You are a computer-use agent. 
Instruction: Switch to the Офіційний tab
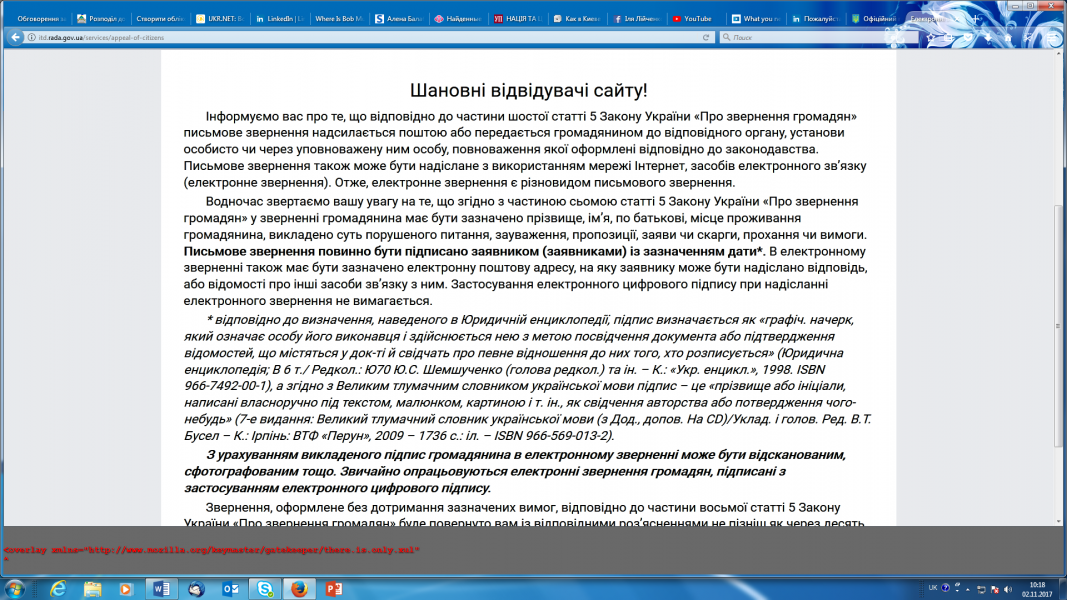(874, 18)
